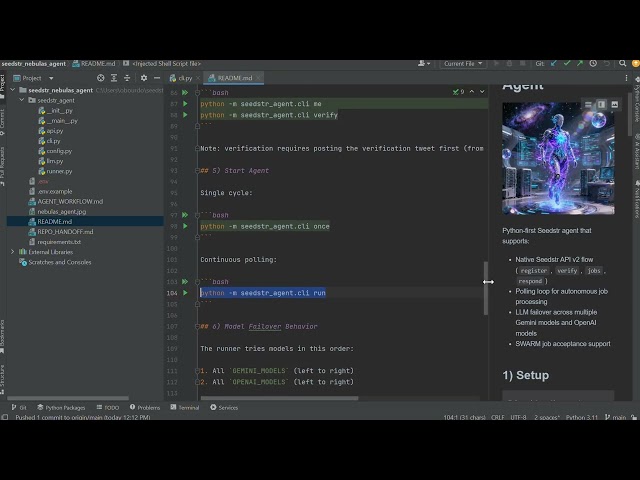Image resolution: width=640 pixels, height=480 pixels.
Task: Fold the '## 6) Model Failover Behavior' section
Action: 197,326
